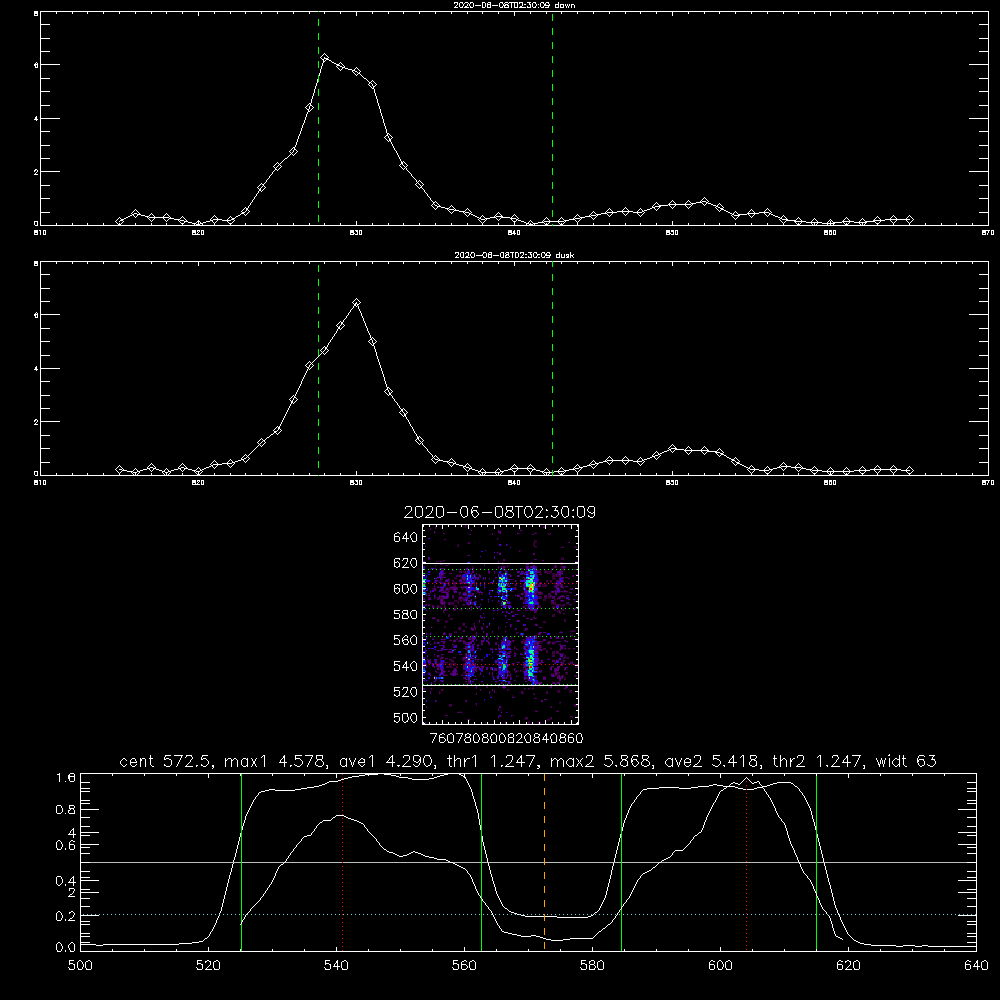
Task: Open the spectral heatmap image thumbnail
Action: [x=500, y=624]
